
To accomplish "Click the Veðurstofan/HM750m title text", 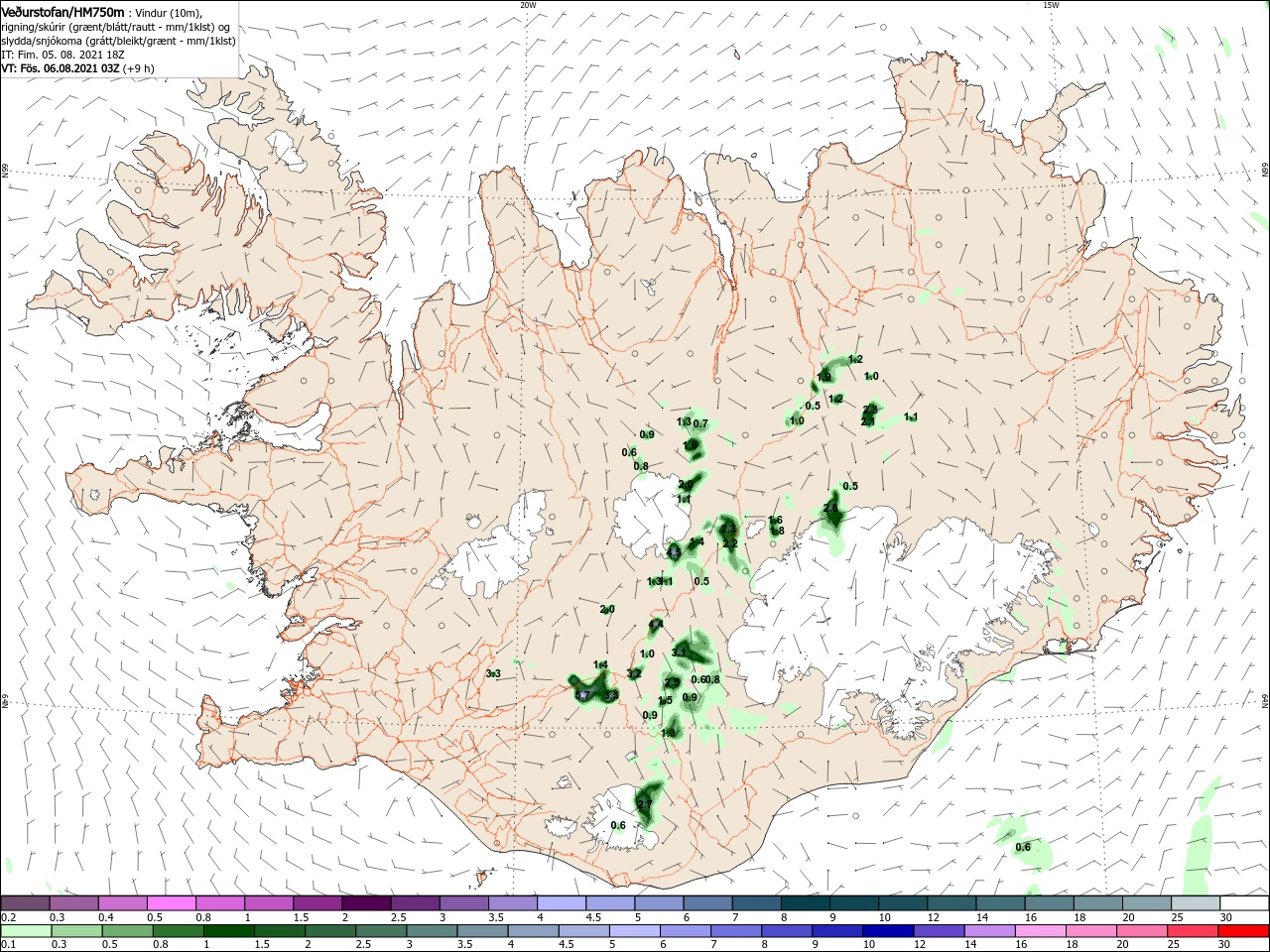I will pyautogui.click(x=63, y=12).
